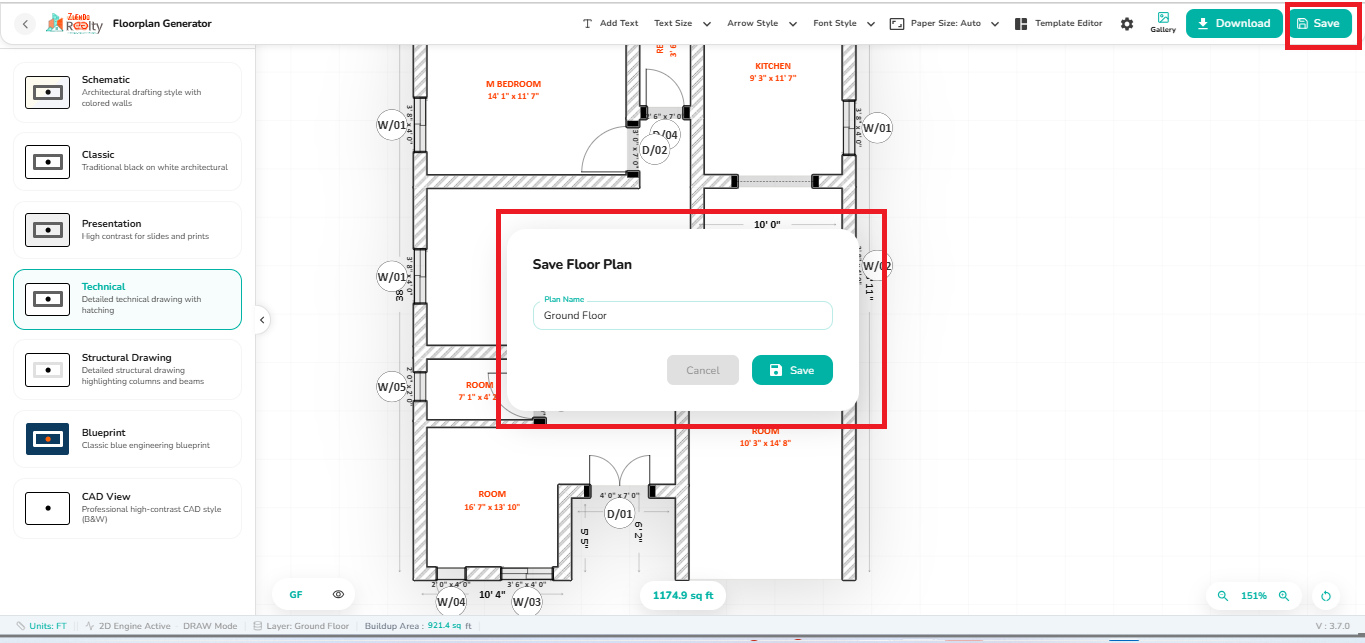Image resolution: width=1365 pixels, height=643 pixels.
Task: Click the ROOM 10' 3" x 14' 8" label
Action: 766,437
